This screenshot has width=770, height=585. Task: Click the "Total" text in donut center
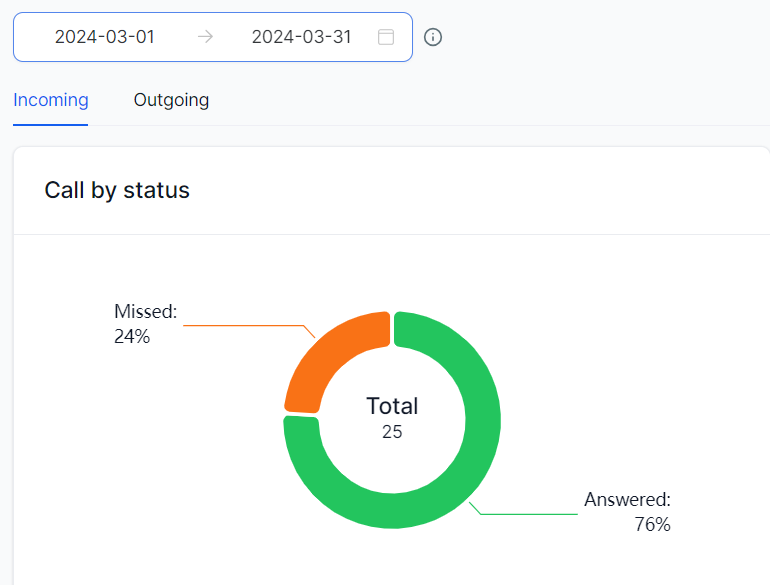coord(392,406)
